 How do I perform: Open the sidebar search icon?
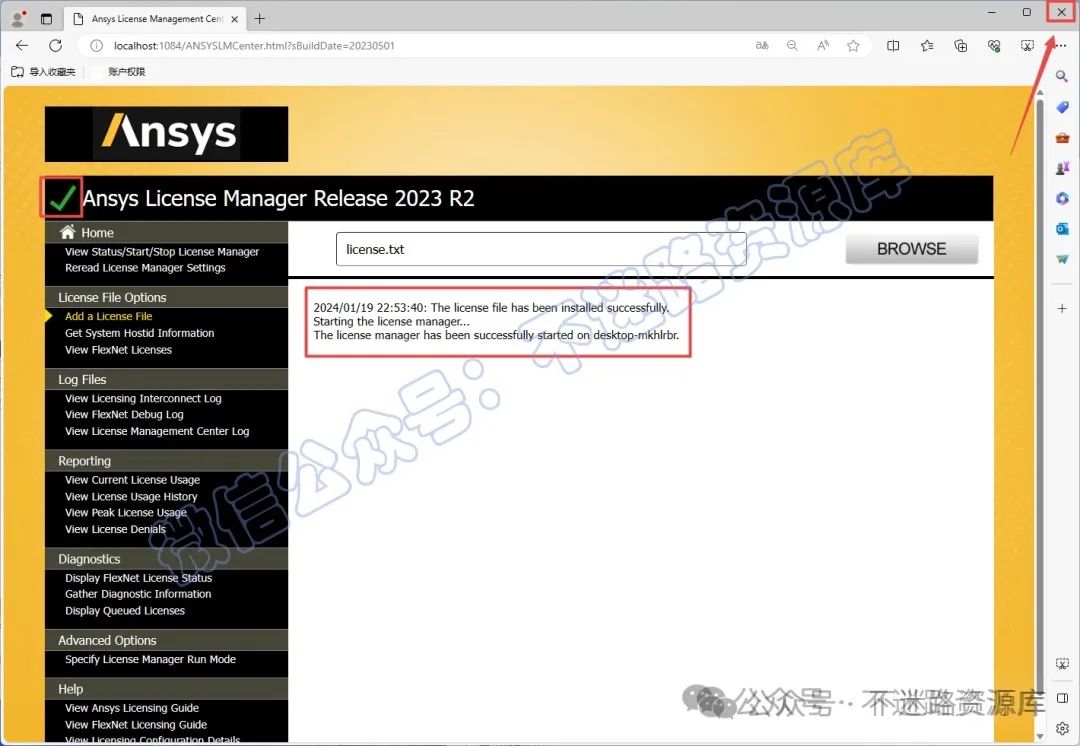(1062, 76)
